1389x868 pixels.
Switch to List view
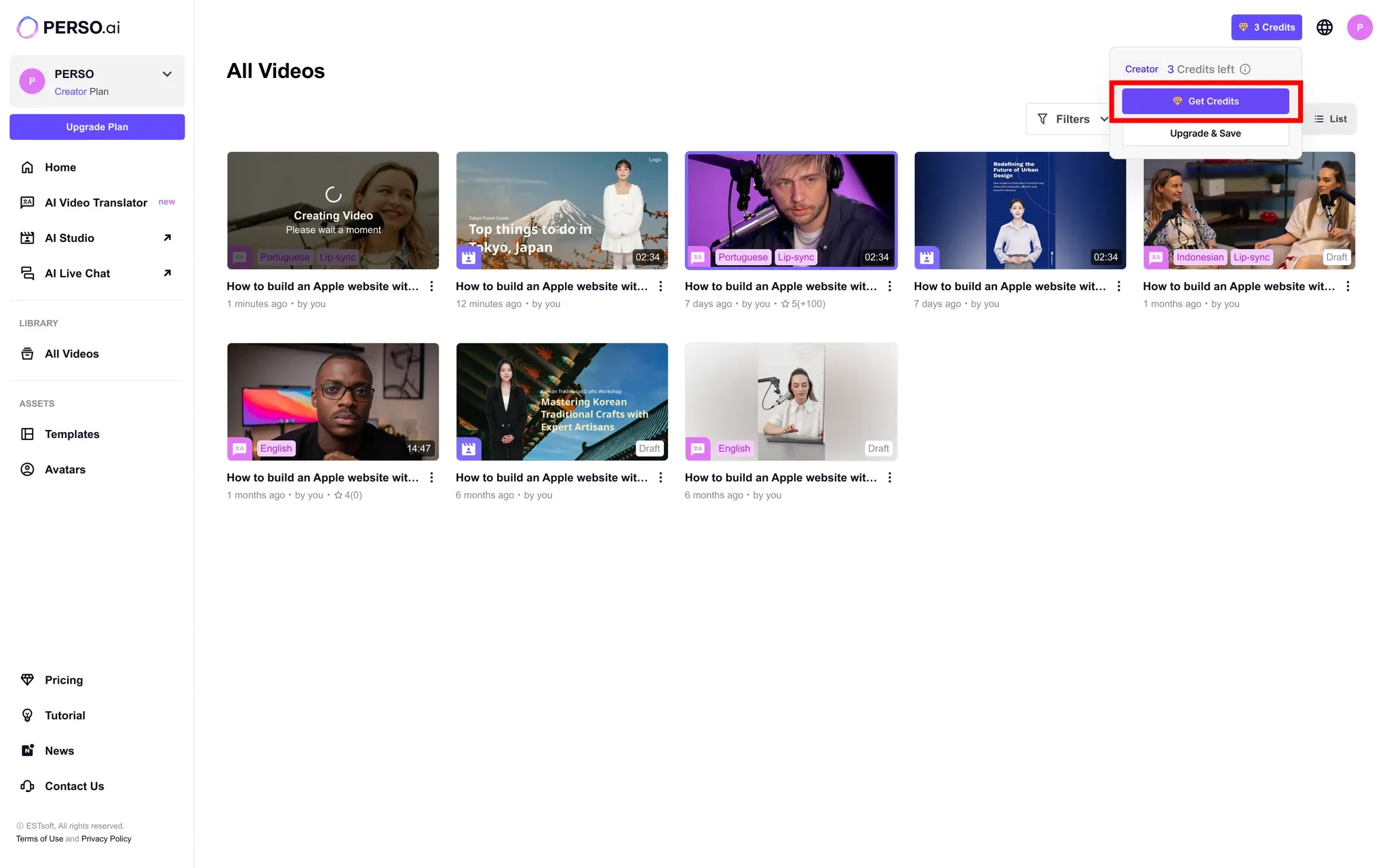[1331, 119]
